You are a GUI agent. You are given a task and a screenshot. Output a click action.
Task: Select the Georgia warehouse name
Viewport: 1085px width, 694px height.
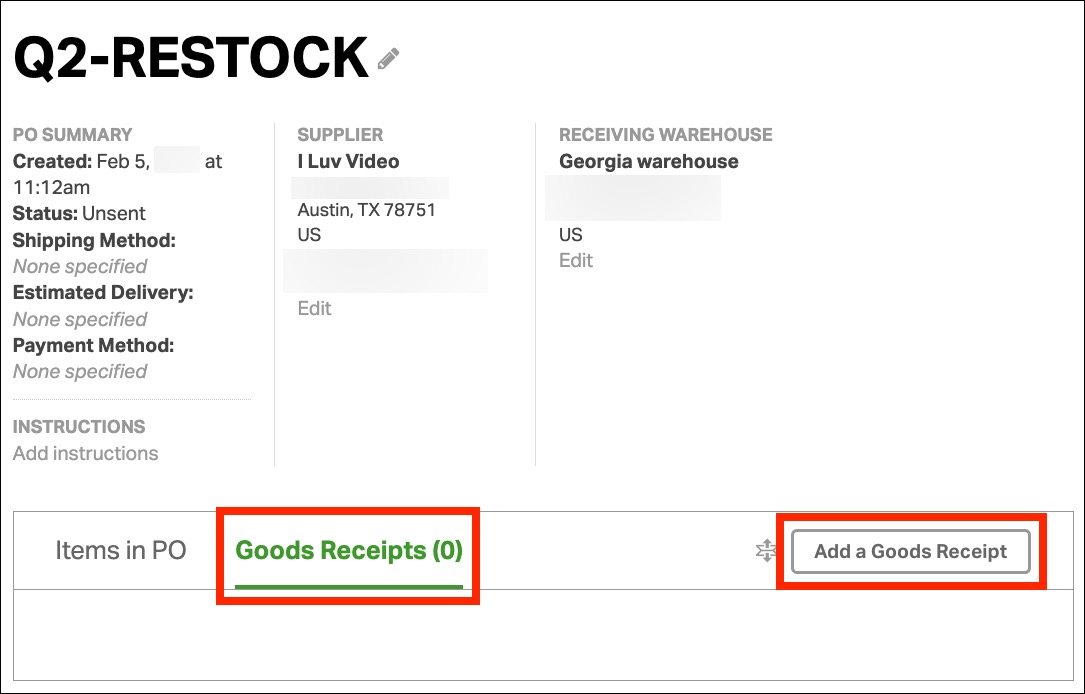pos(648,161)
